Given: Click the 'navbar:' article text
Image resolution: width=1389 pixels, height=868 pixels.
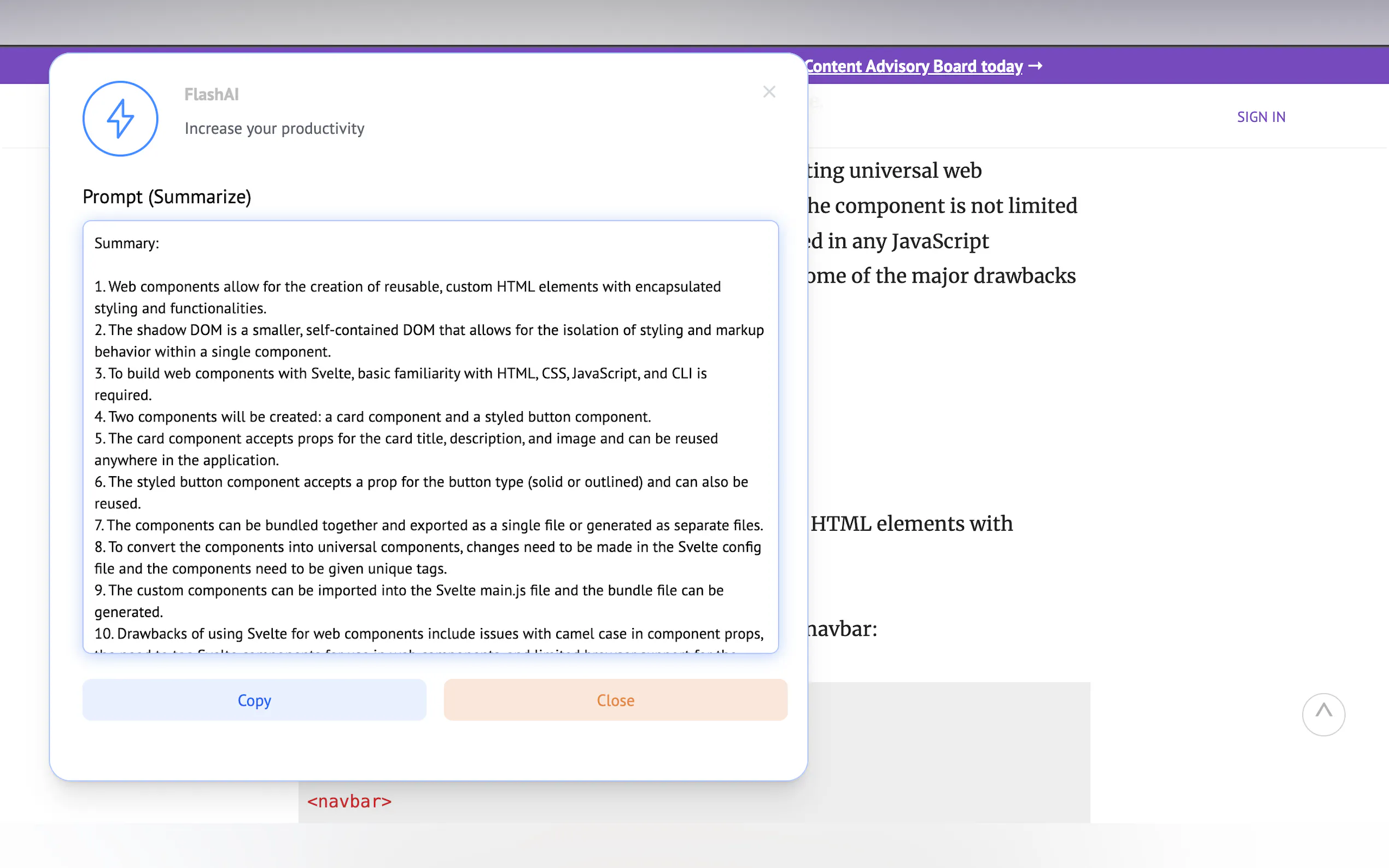Looking at the screenshot, I should [842, 629].
